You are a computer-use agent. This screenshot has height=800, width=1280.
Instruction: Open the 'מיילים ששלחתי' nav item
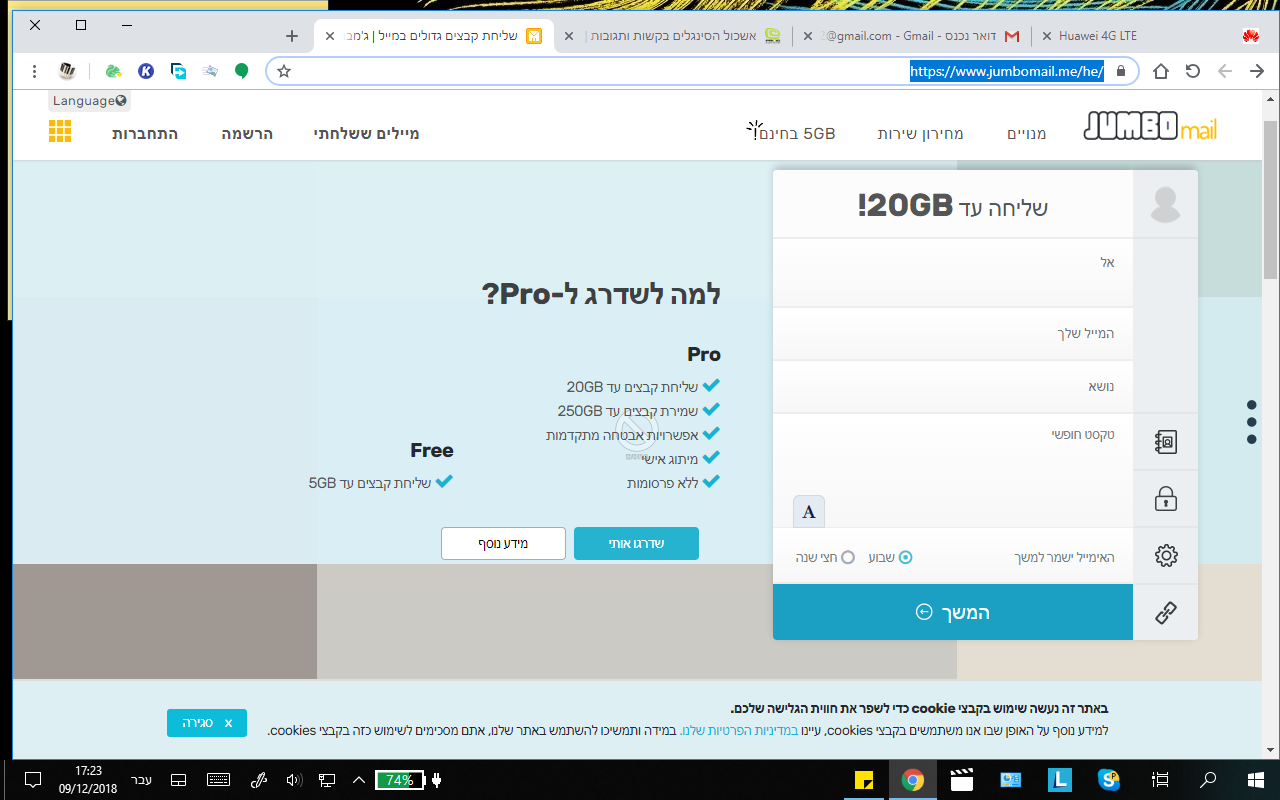click(x=367, y=134)
